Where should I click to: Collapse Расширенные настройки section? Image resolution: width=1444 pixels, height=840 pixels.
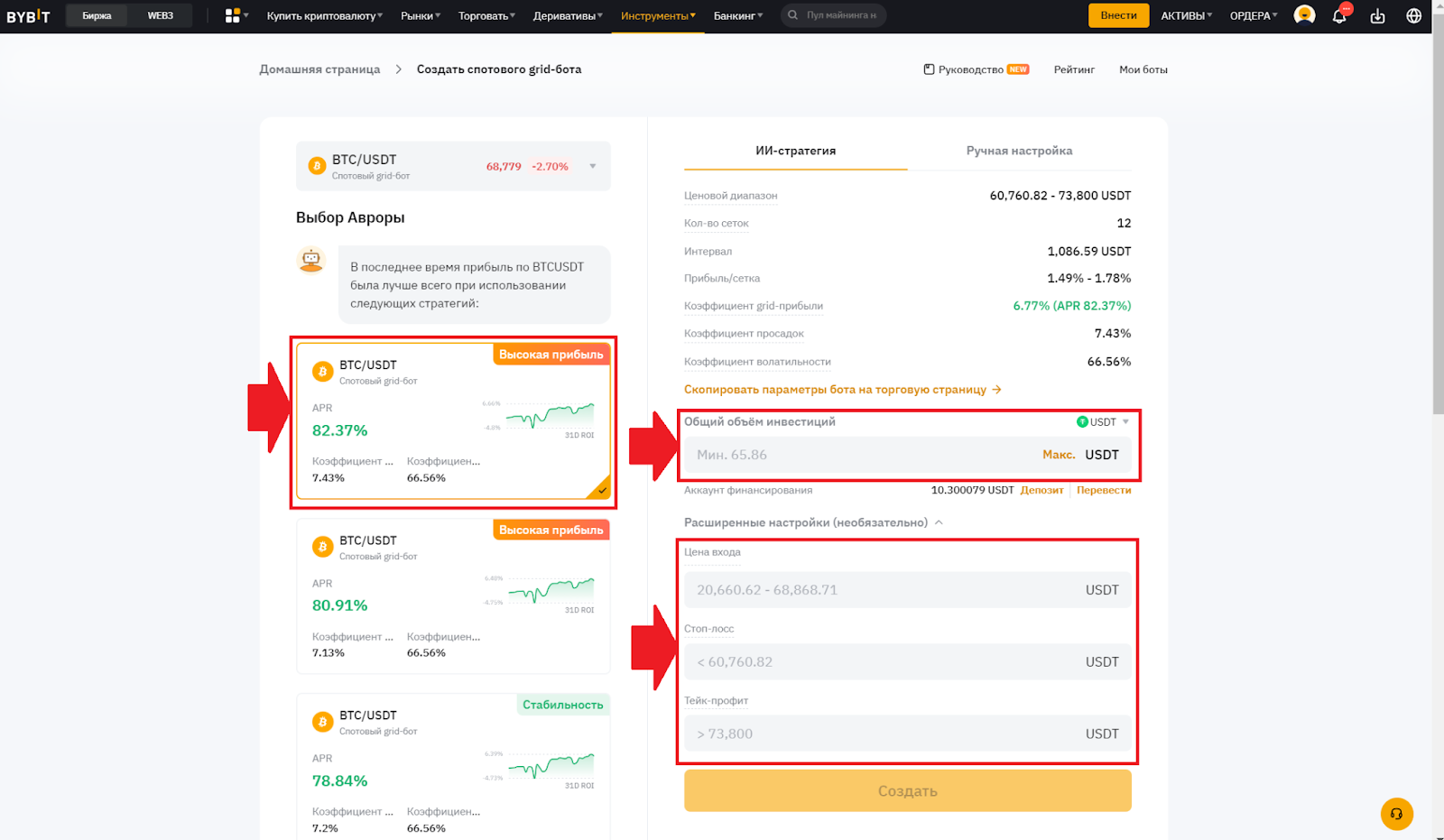click(x=940, y=522)
